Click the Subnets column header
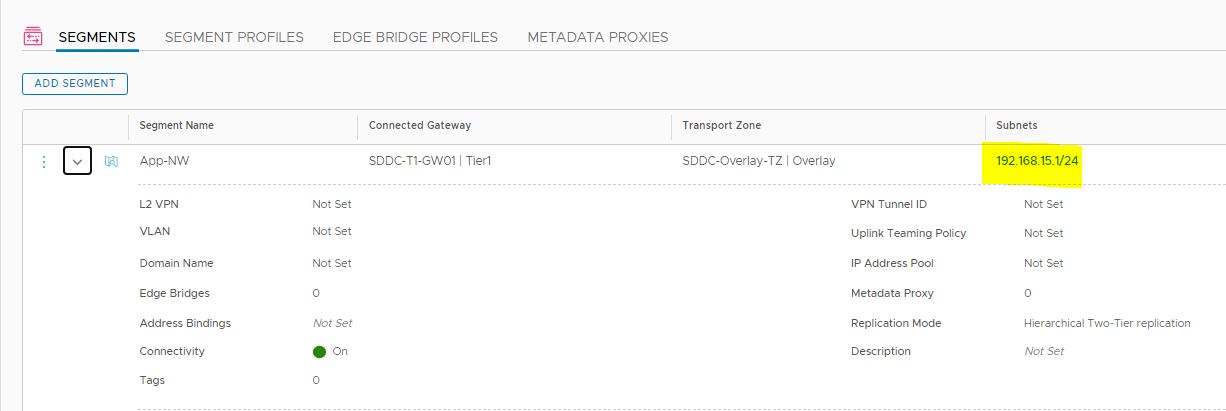The image size is (1226, 411). pyautogui.click(x=1017, y=126)
